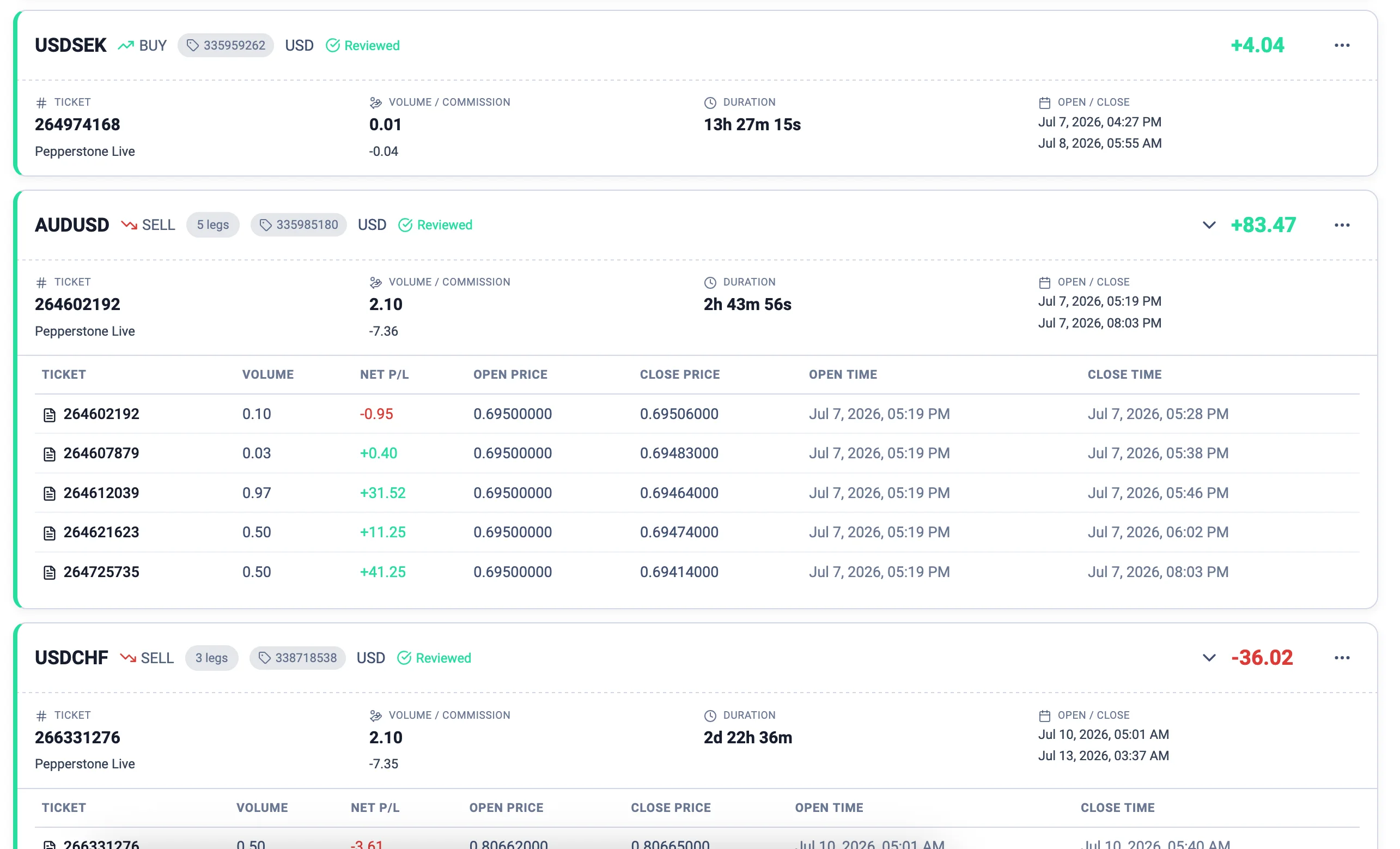Viewport: 1400px width, 849px height.
Task: Open more options menu for AUDUSD trade
Action: (1342, 225)
